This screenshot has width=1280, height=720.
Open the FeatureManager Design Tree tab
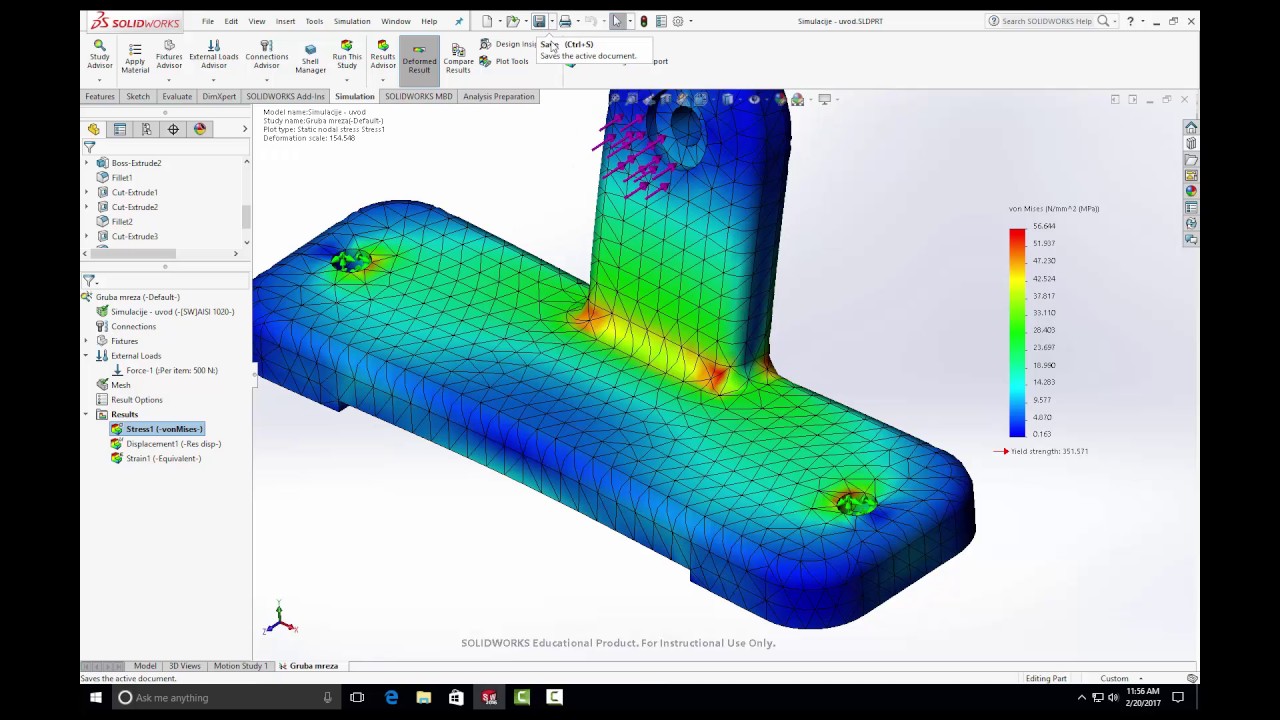point(94,129)
